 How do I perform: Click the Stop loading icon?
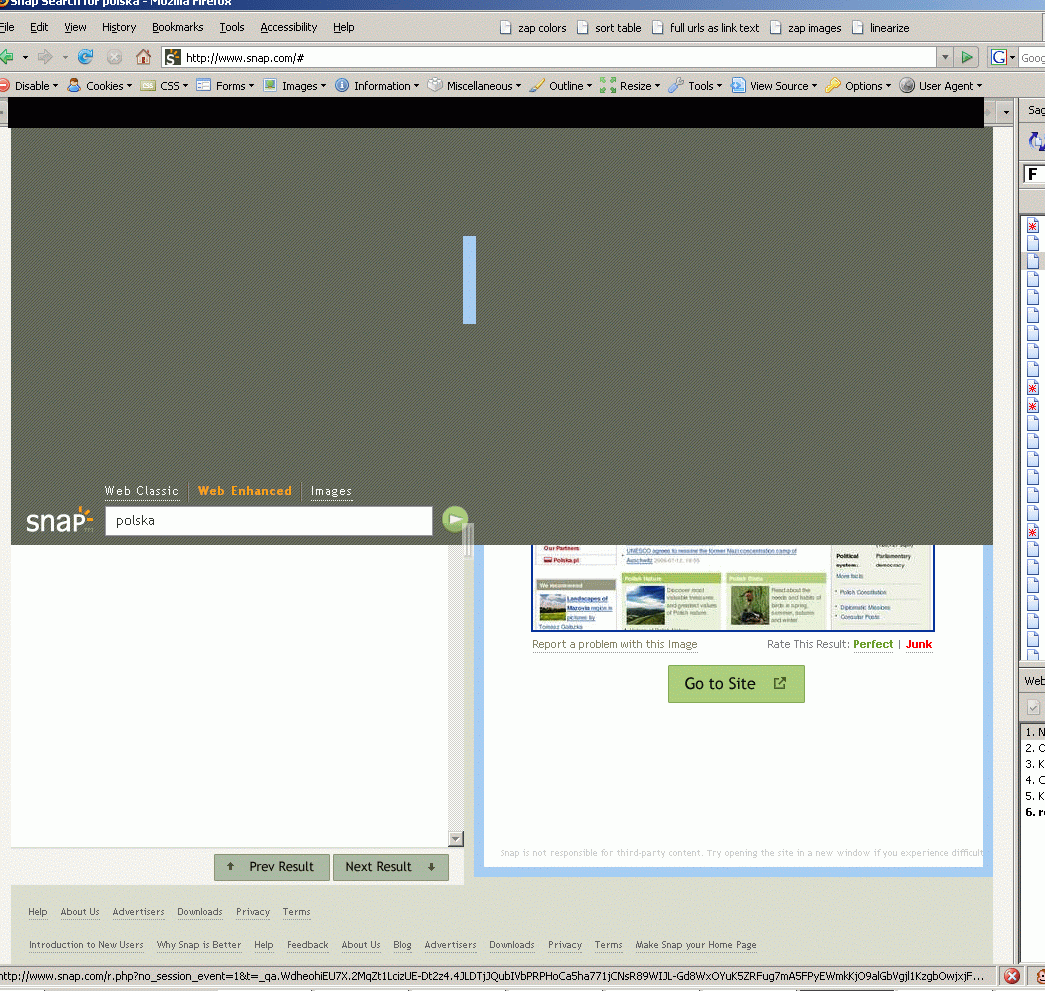[115, 57]
